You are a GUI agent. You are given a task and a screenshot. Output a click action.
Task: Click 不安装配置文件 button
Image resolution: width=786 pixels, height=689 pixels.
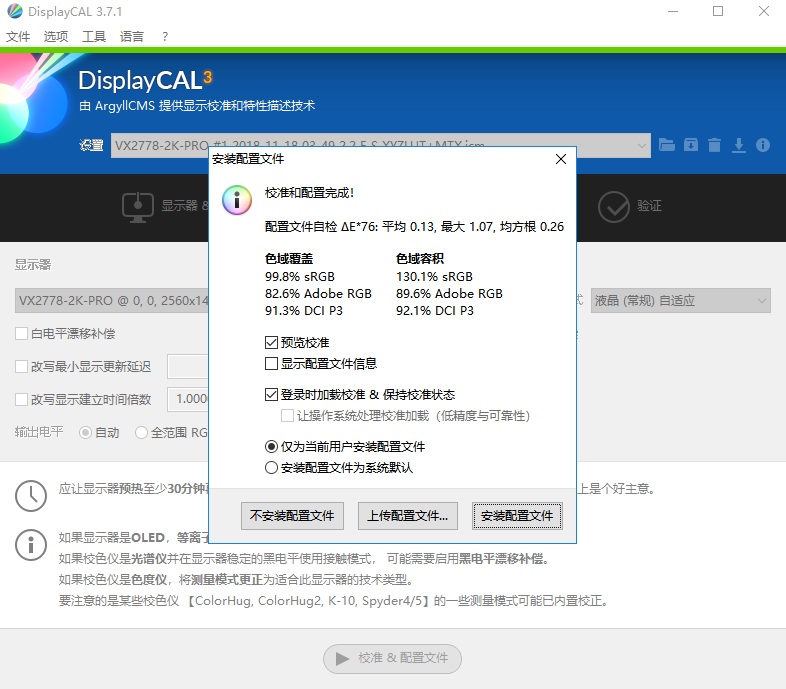coord(292,515)
